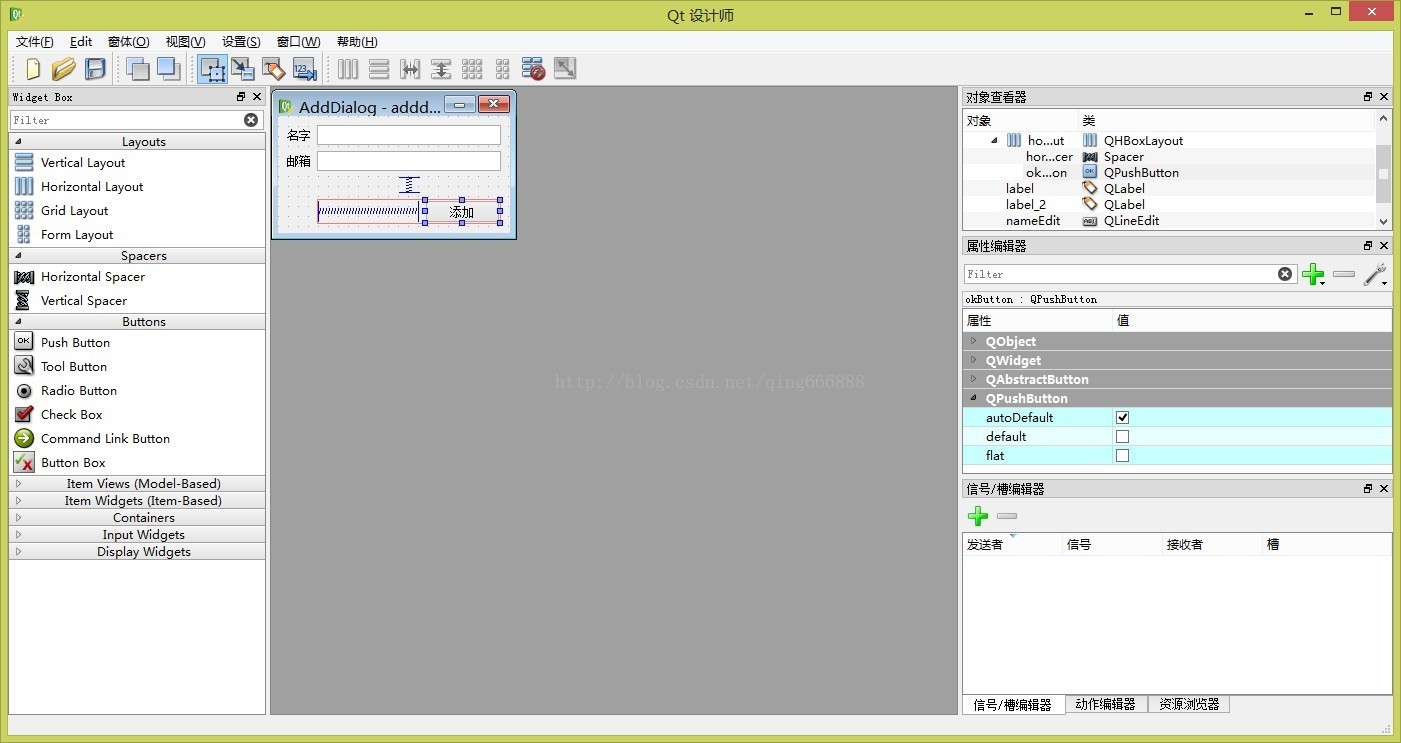The width and height of the screenshot is (1401, 743).
Task: Switch to the 资源浏览器 tab
Action: (1189, 704)
